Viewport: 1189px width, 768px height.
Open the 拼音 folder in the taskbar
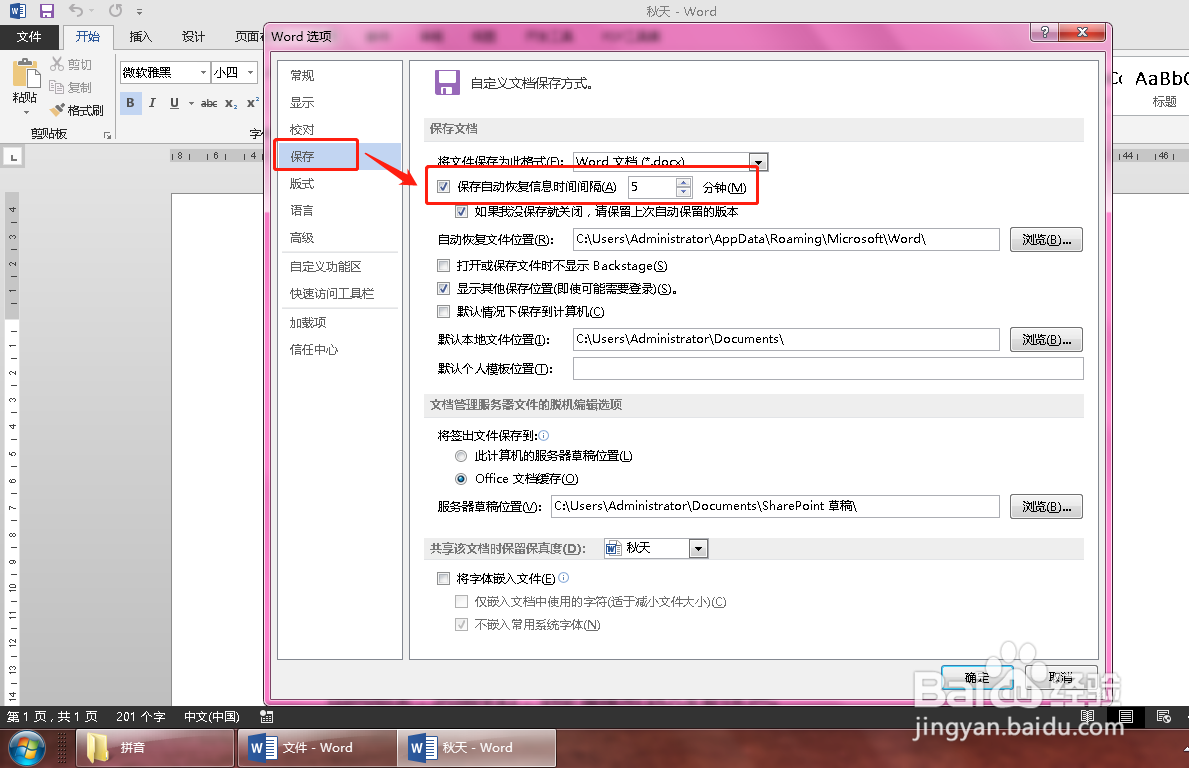155,748
